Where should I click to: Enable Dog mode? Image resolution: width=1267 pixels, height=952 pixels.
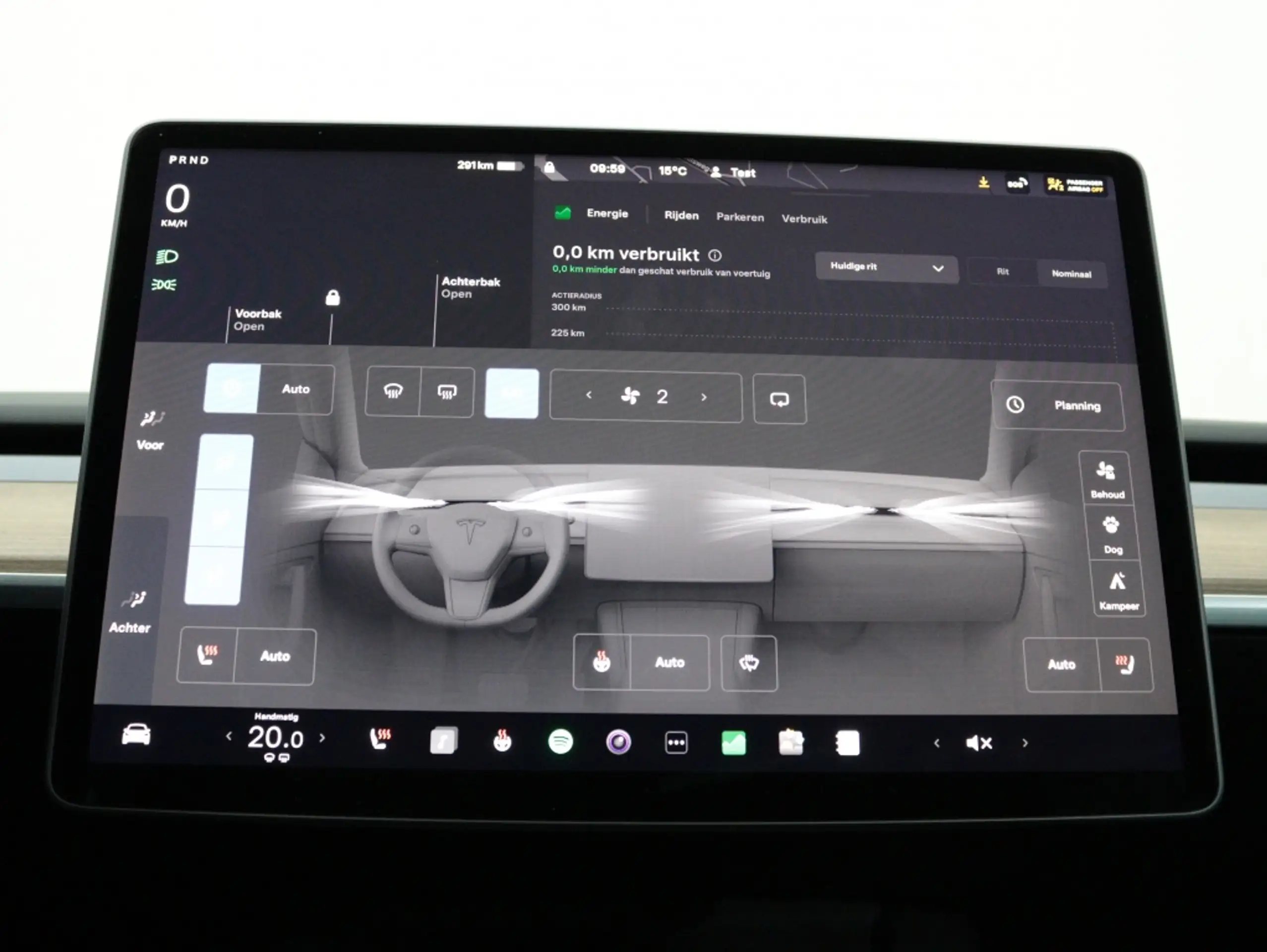(1111, 534)
